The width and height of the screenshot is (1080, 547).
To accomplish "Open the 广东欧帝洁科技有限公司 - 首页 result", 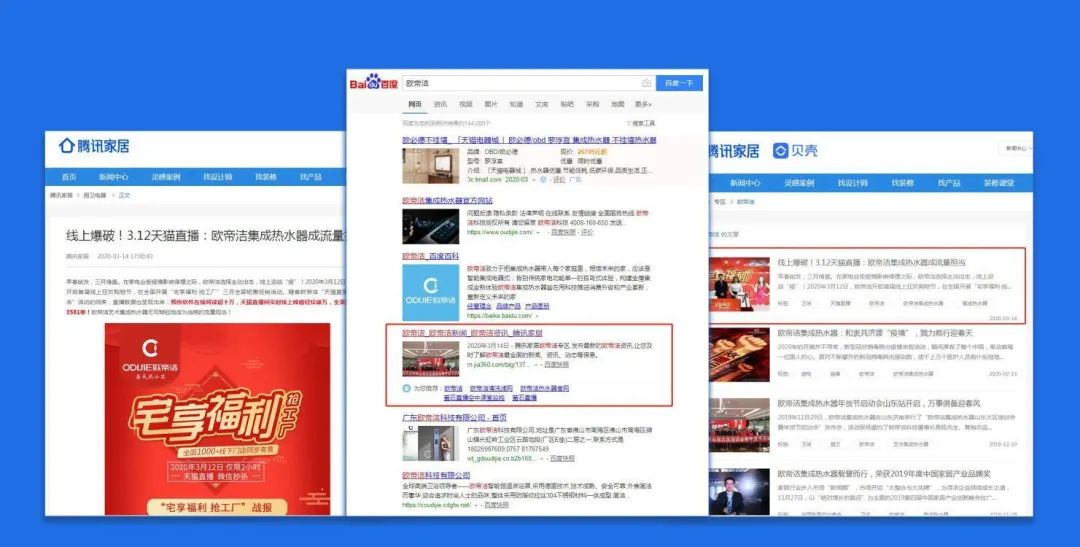I will [455, 417].
